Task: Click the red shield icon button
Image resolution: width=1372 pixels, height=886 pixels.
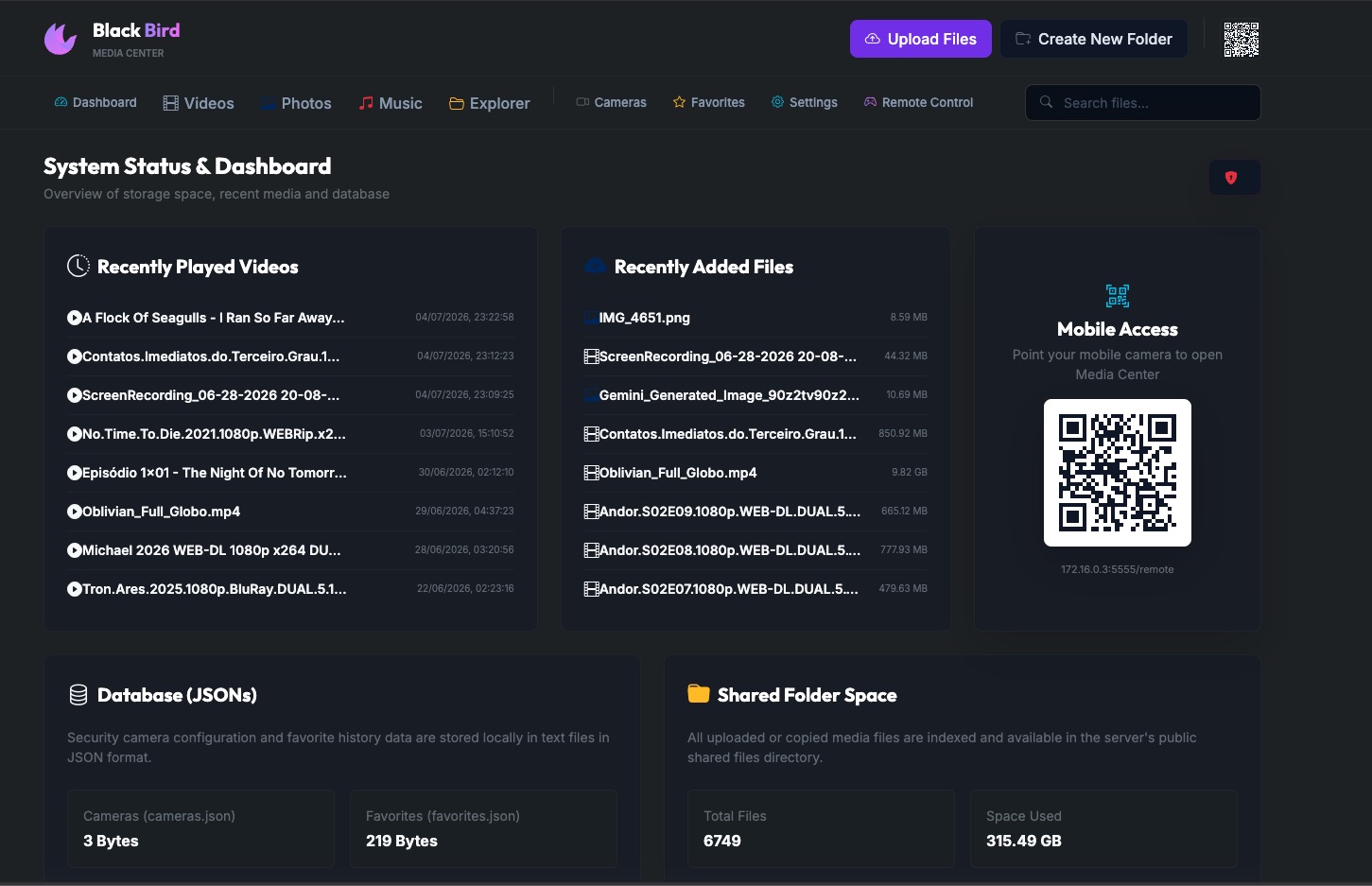Action: [1234, 178]
